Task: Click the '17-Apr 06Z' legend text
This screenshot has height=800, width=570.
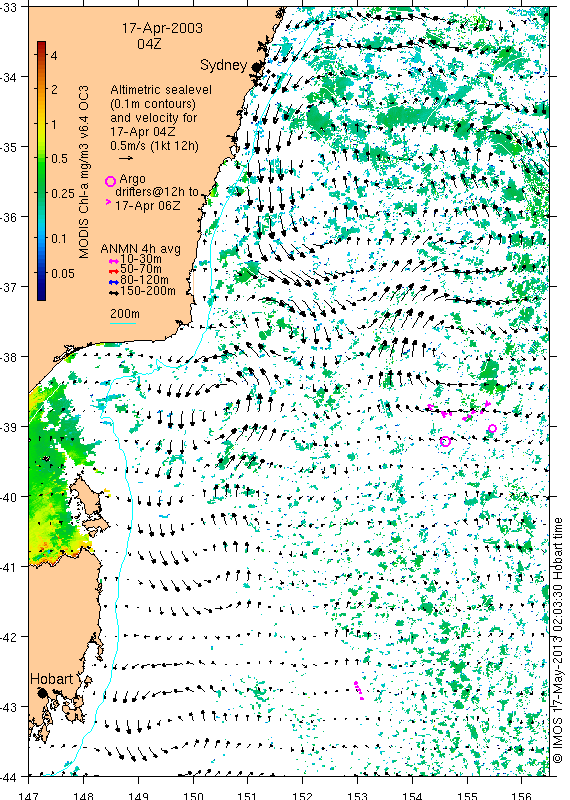Action: (x=147, y=206)
